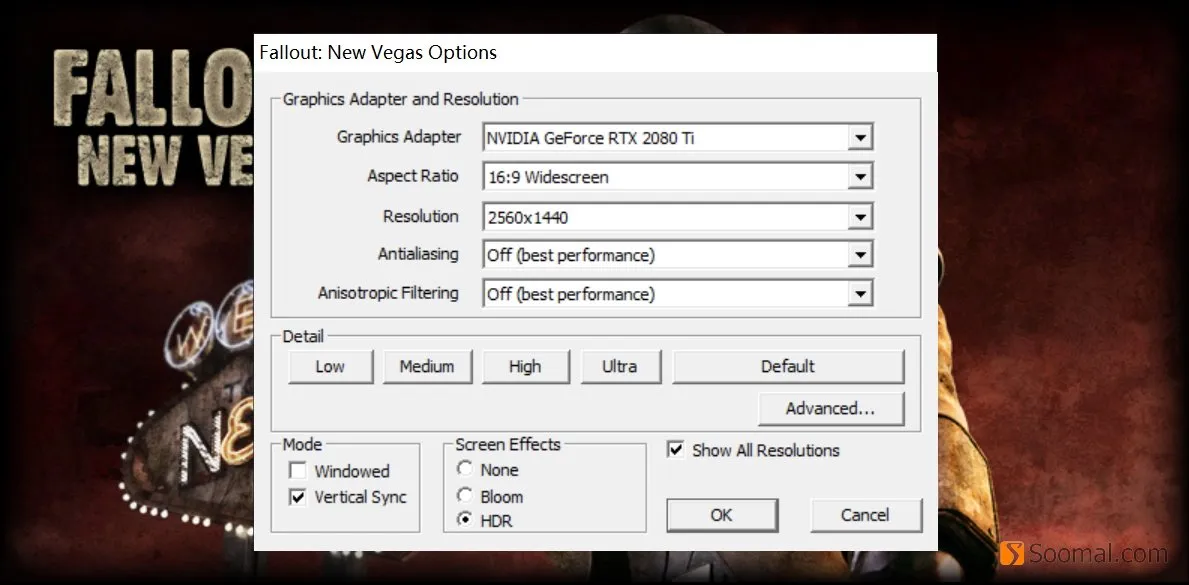This screenshot has height=585, width=1189.
Task: Open the Advanced settings dialog
Action: tap(830, 409)
